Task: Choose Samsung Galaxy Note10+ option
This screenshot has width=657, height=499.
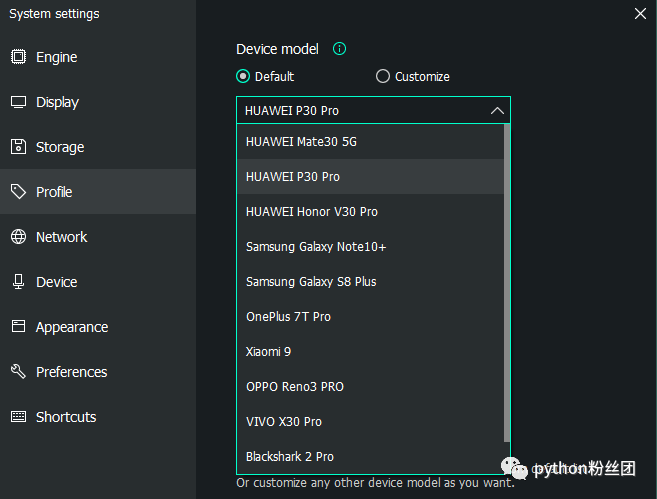Action: pos(370,246)
